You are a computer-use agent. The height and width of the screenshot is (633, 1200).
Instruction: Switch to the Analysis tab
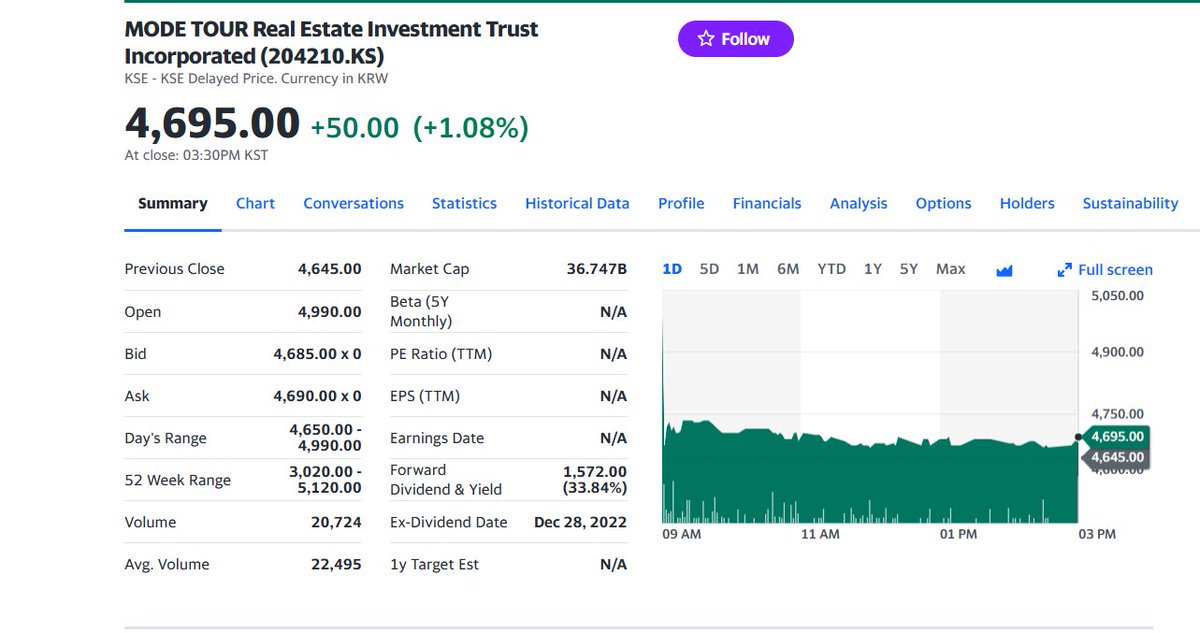[x=858, y=203]
